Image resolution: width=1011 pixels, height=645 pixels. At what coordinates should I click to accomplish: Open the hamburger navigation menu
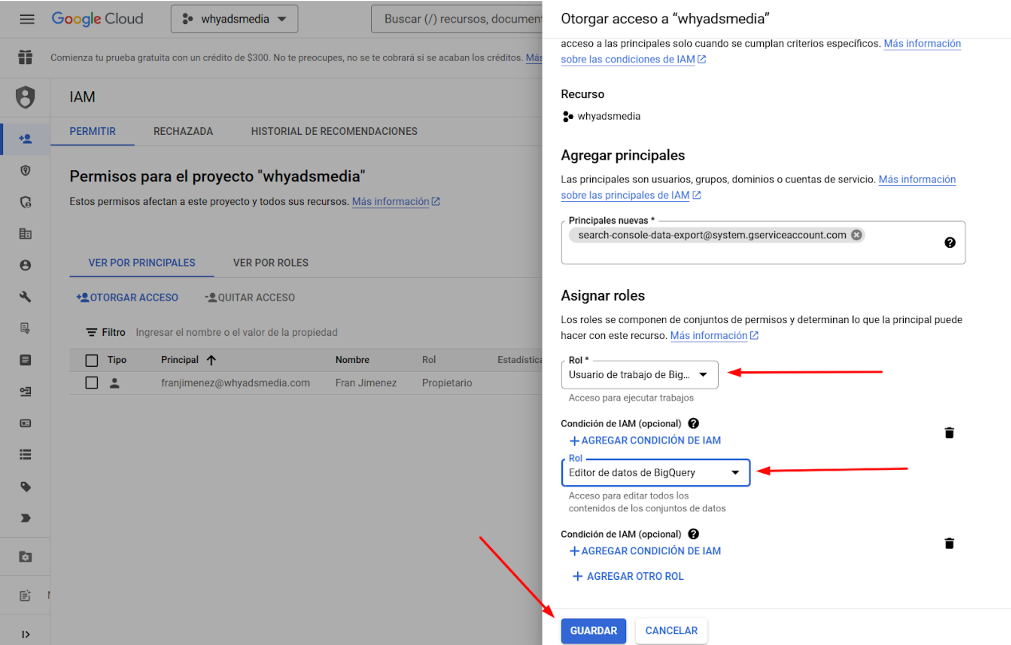pos(27,19)
